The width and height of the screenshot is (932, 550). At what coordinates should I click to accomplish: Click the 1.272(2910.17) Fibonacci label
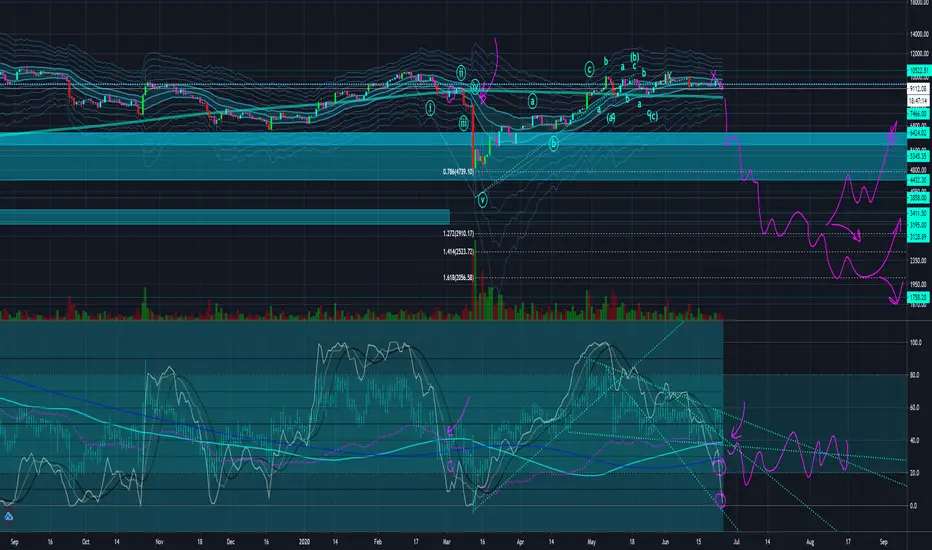[458, 234]
